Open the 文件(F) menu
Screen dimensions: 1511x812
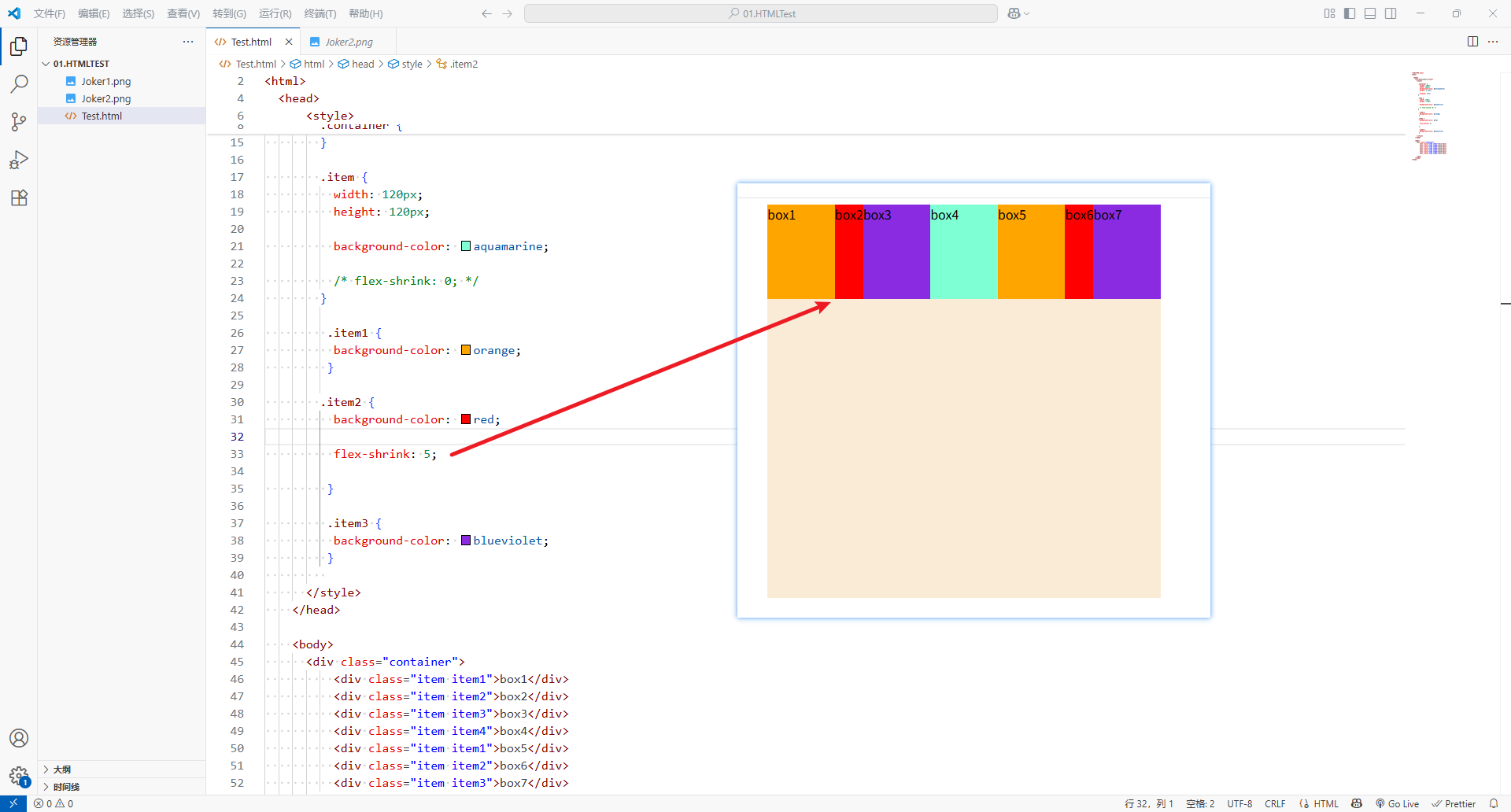[50, 13]
